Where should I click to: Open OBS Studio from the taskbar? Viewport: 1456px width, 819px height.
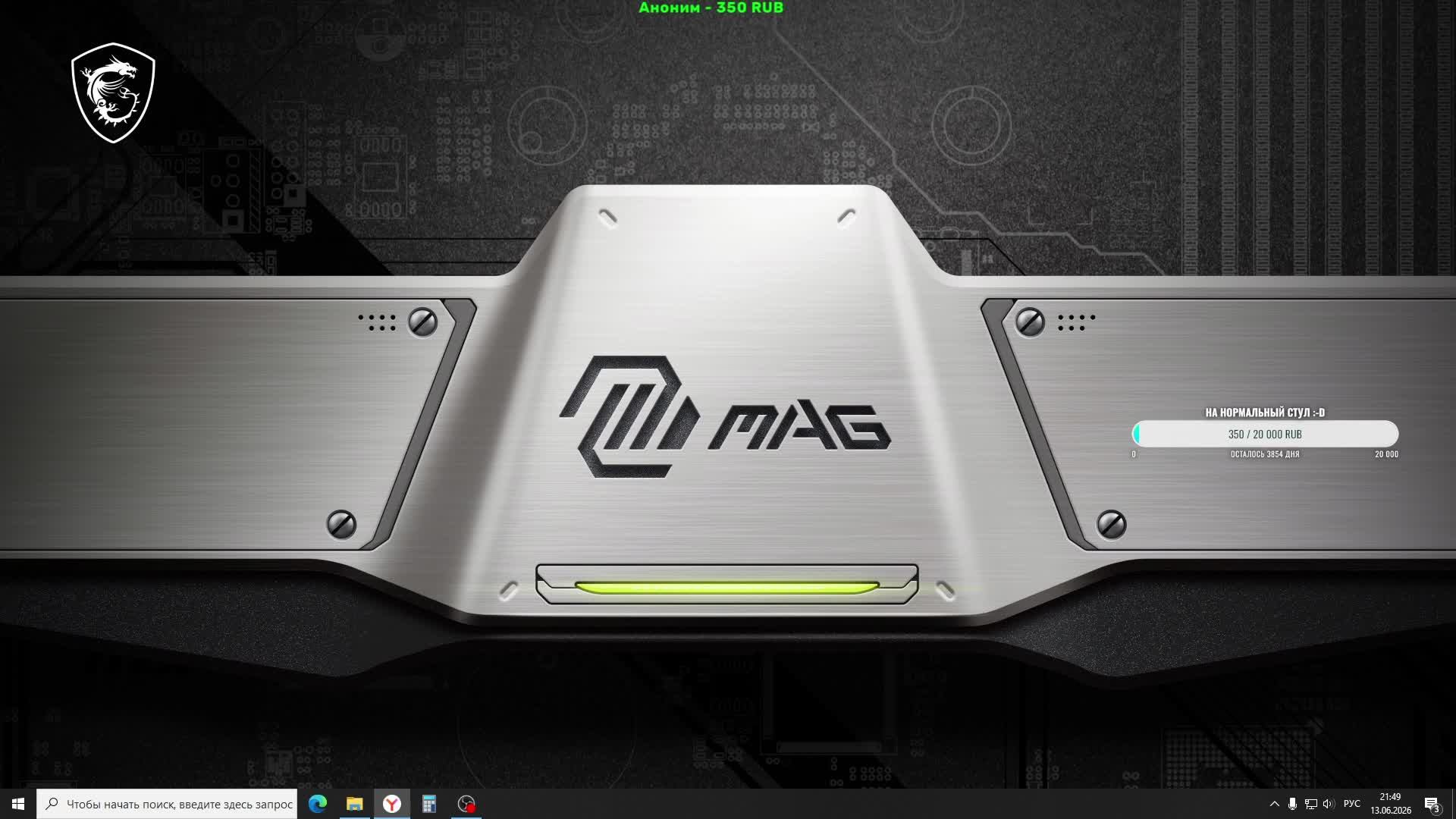pos(466,804)
